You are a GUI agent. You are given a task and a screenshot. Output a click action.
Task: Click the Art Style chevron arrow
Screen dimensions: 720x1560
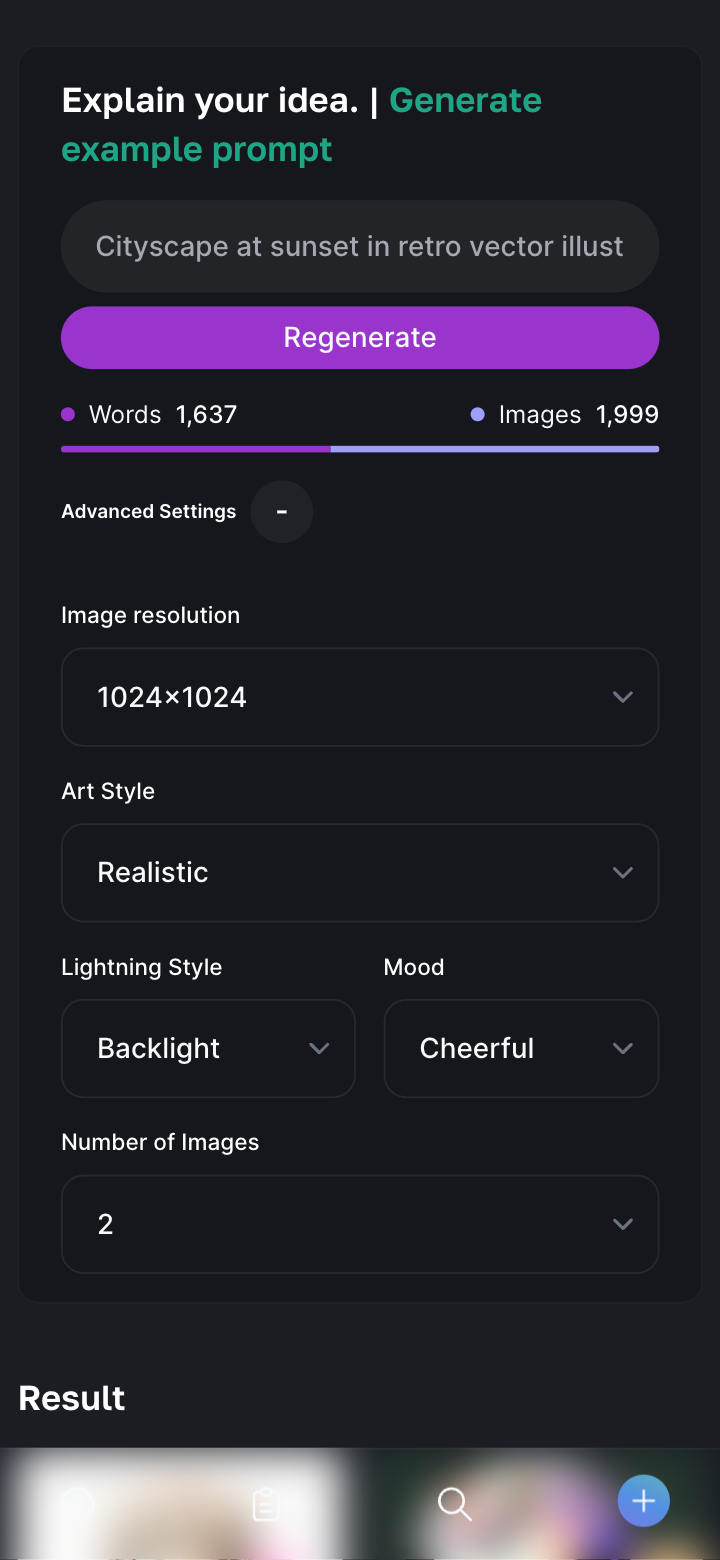point(623,873)
